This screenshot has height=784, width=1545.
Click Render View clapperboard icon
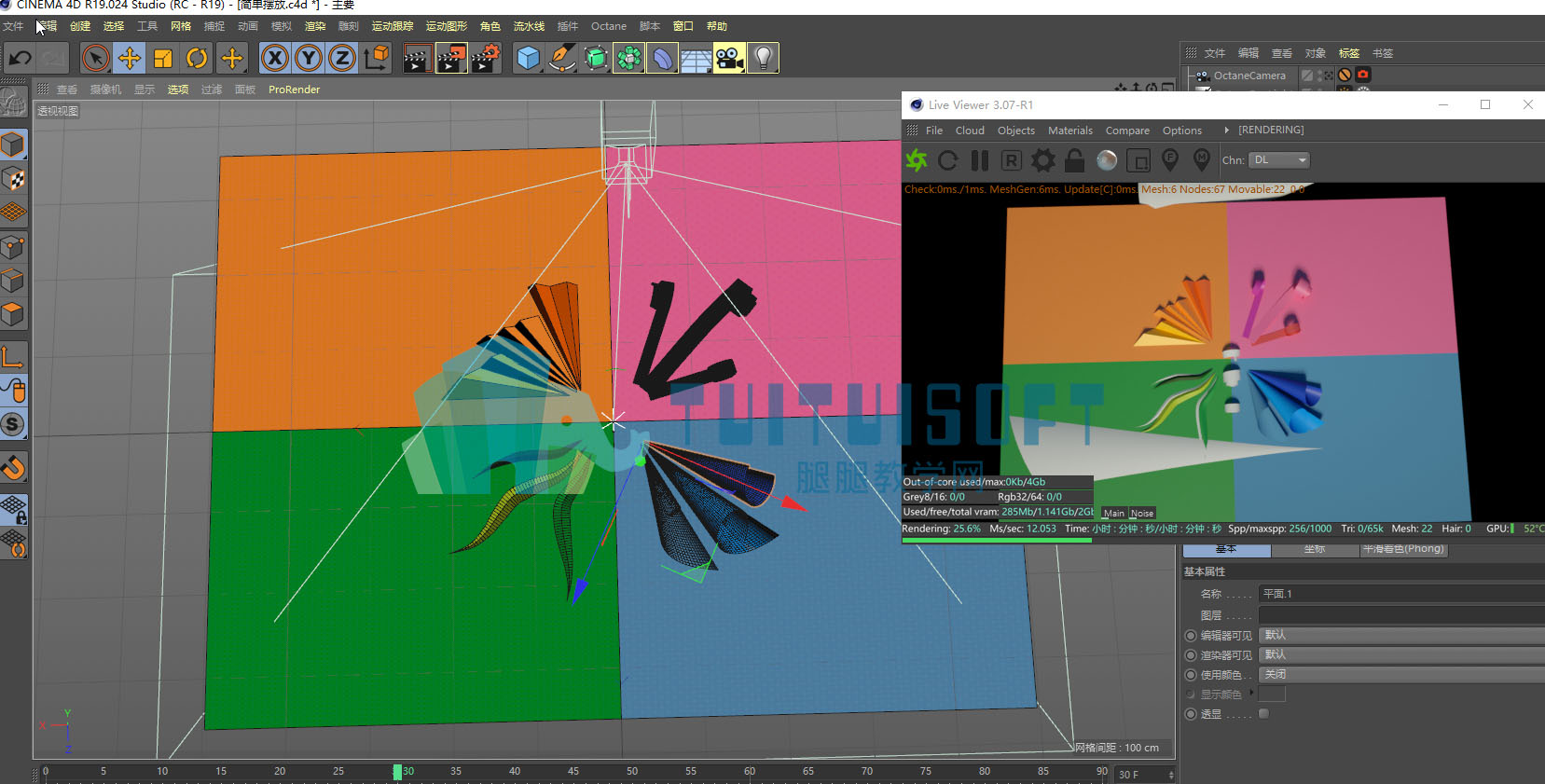pos(417,58)
